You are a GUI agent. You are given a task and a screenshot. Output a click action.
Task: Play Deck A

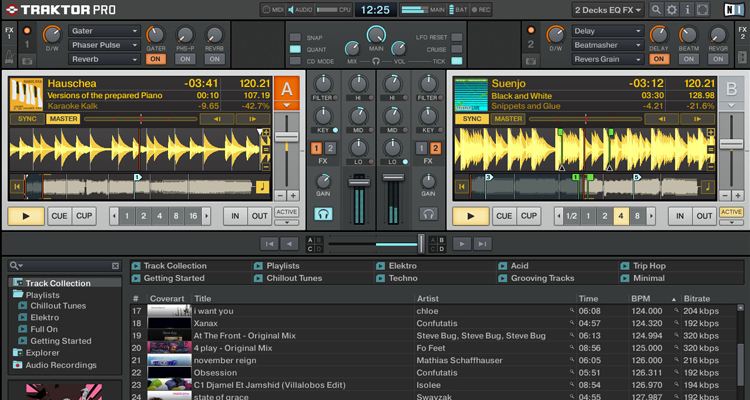(x=26, y=216)
